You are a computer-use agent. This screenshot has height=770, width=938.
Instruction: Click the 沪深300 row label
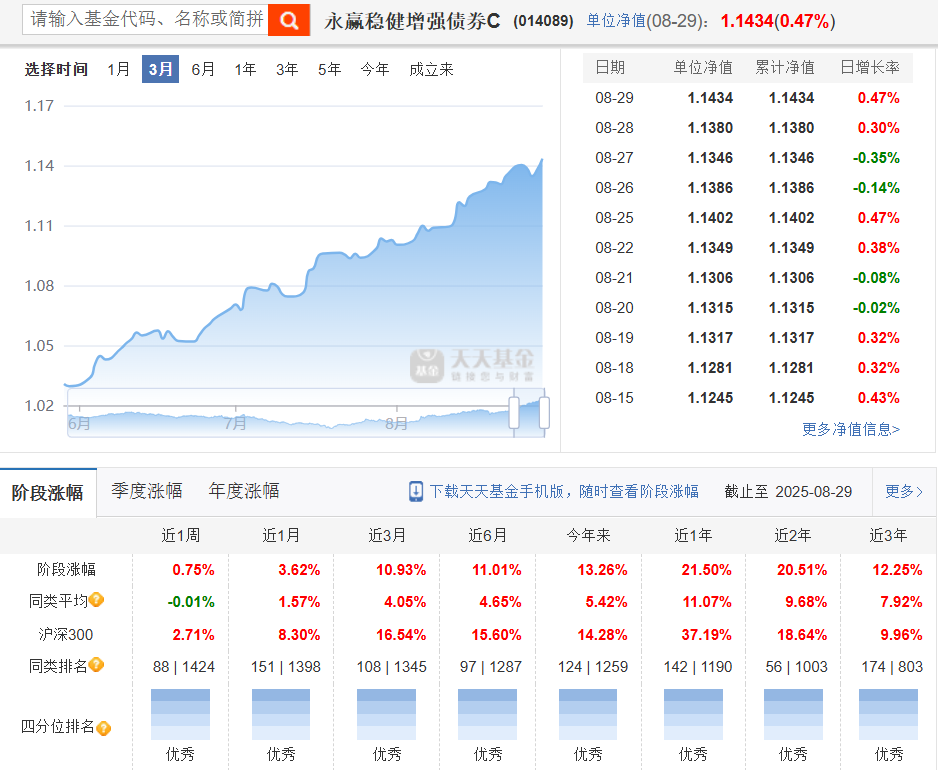[66, 634]
